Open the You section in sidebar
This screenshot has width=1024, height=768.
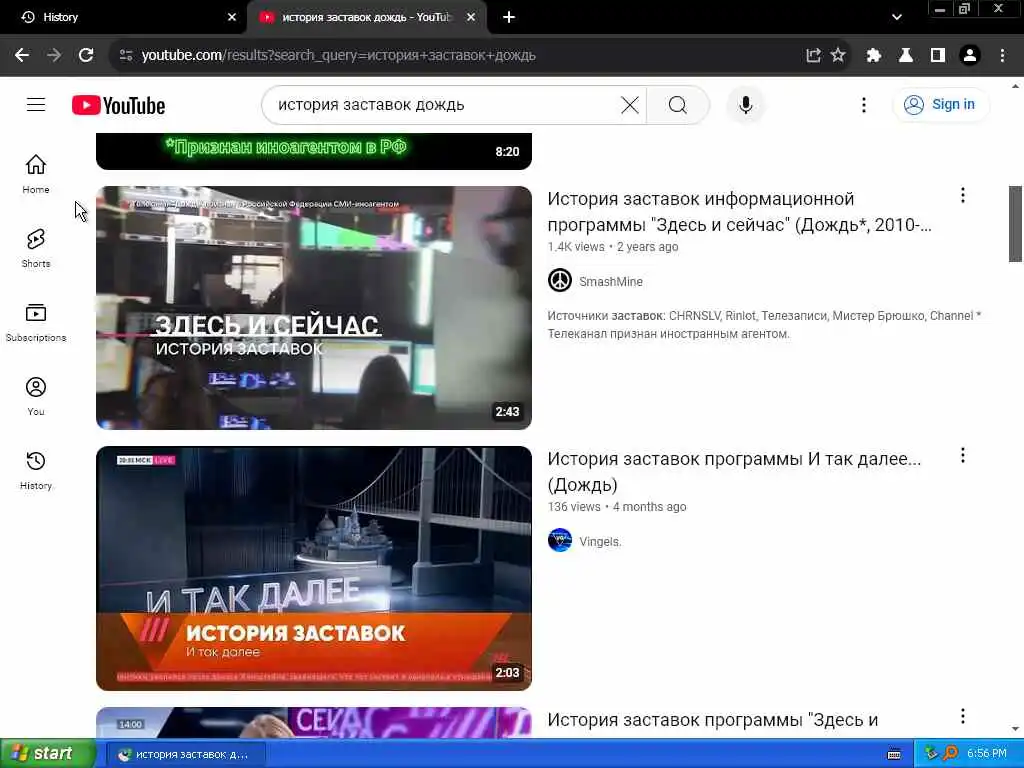36,396
